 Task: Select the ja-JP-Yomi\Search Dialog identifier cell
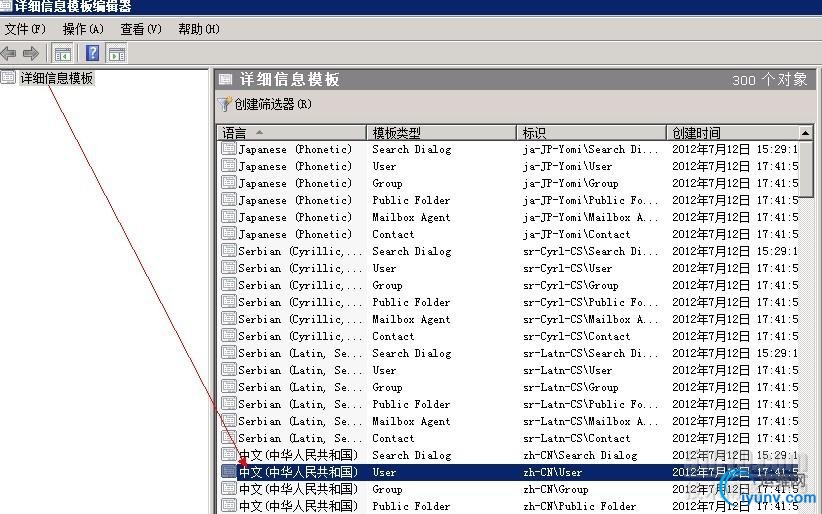click(590, 149)
